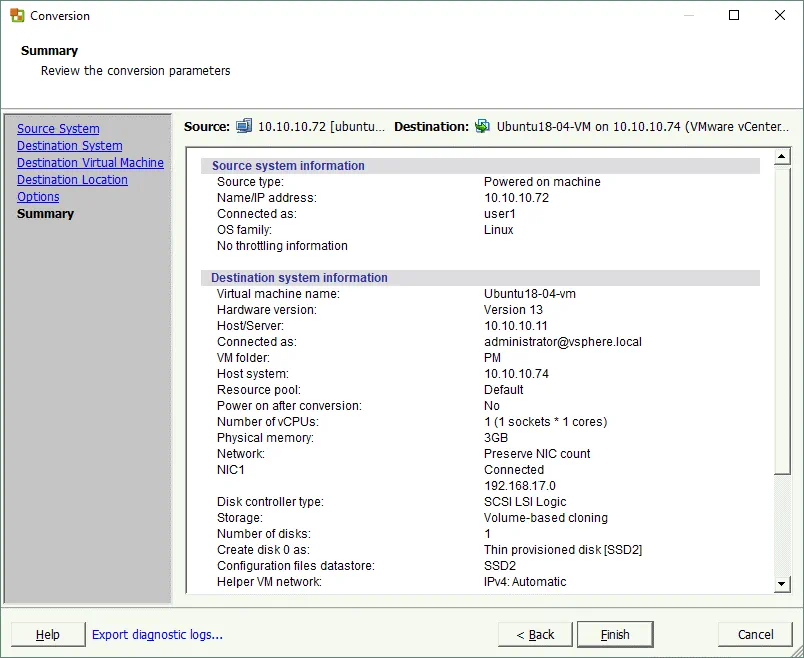Click the Help button

47,634
